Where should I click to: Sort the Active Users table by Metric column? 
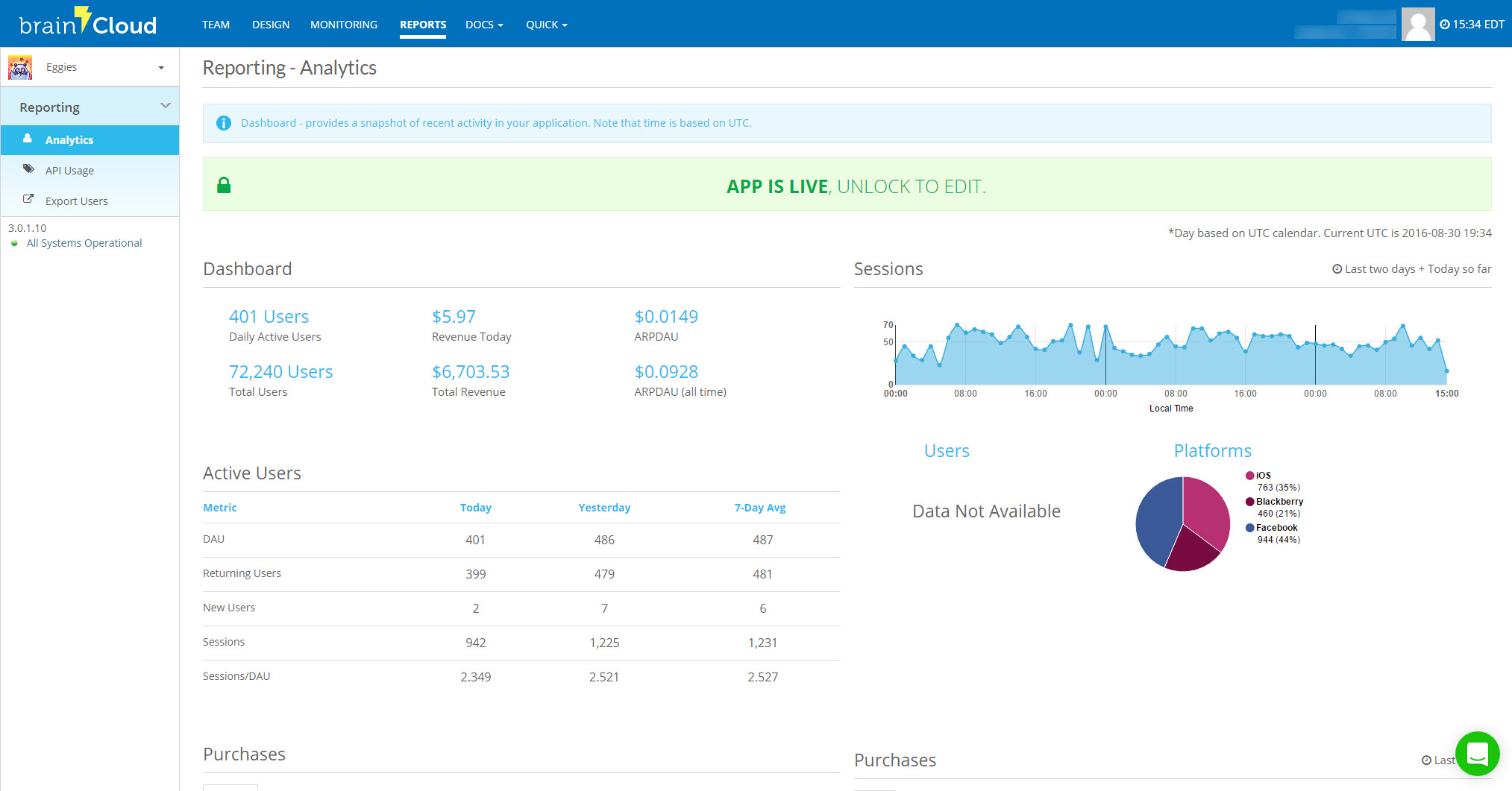coord(219,507)
